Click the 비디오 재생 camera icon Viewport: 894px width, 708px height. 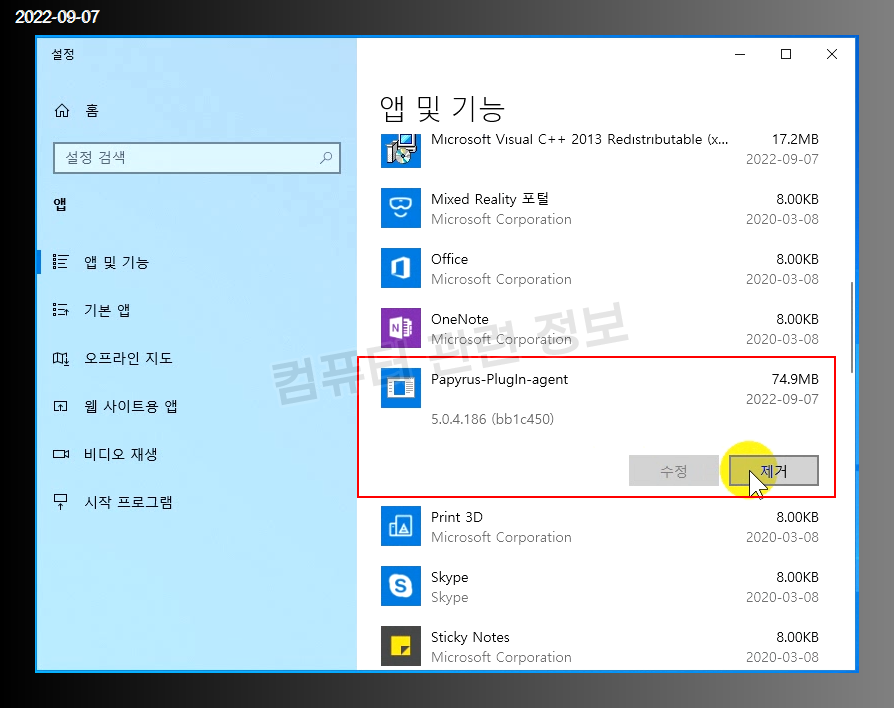click(60, 454)
